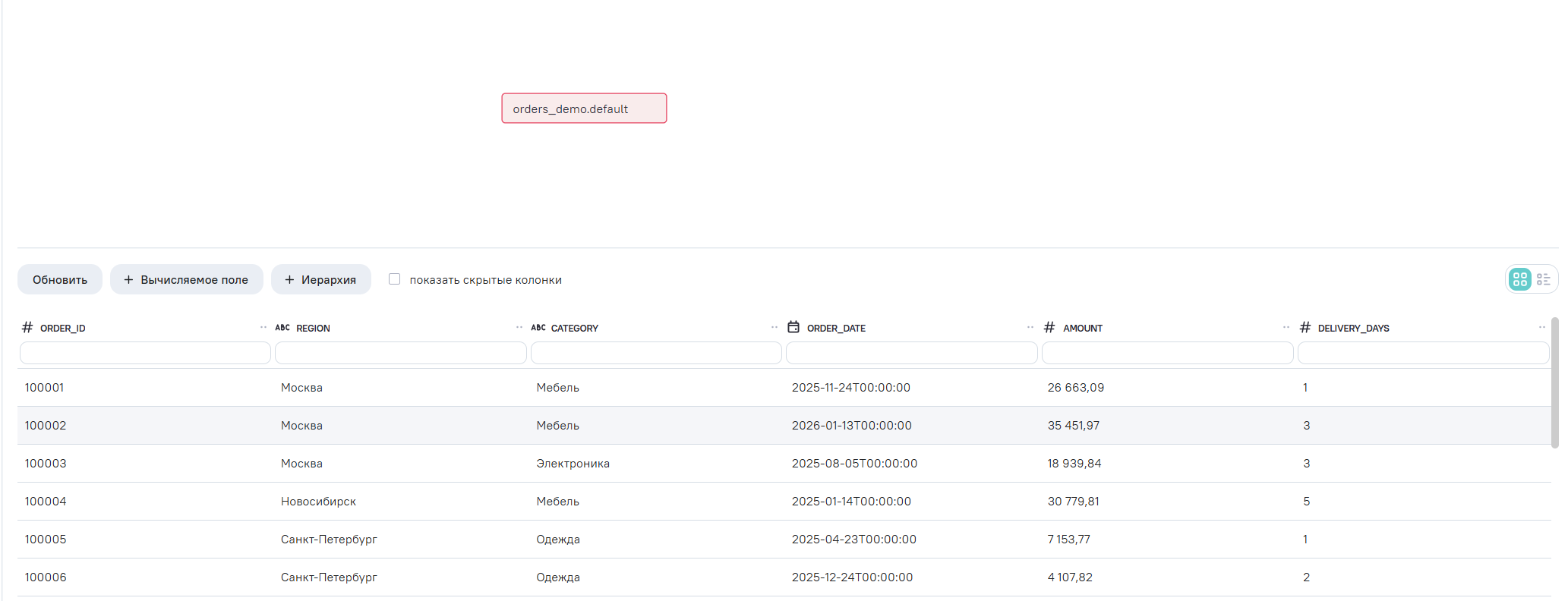The image size is (1568, 601).
Task: Click Санкт-Петербург in row 100005
Action: [x=329, y=540]
